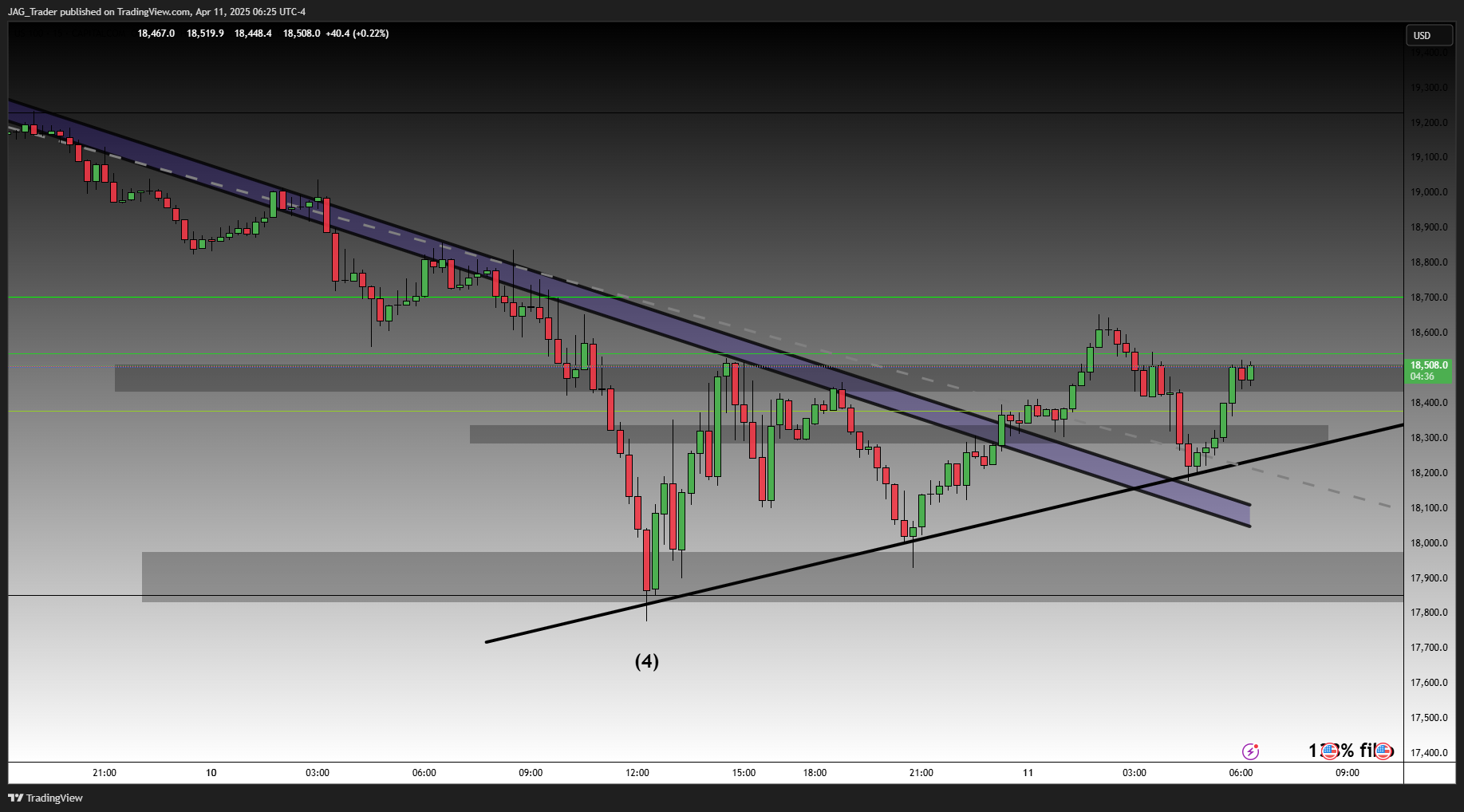Click the US flag event icon above the 09:00 label
The height and width of the screenshot is (812, 1464).
coord(1329,751)
